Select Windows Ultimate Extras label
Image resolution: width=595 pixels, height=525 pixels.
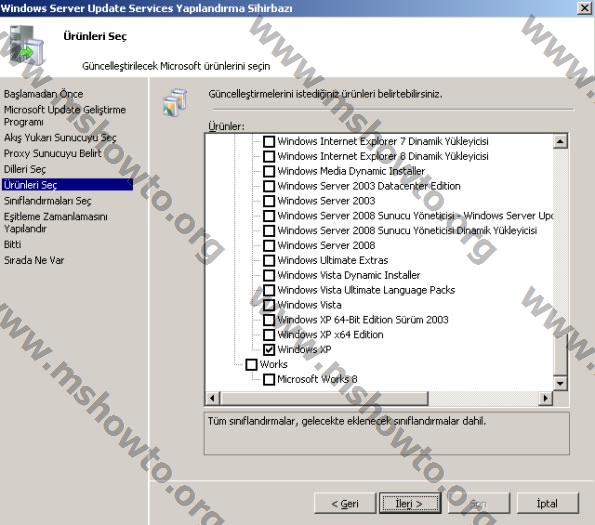point(333,260)
